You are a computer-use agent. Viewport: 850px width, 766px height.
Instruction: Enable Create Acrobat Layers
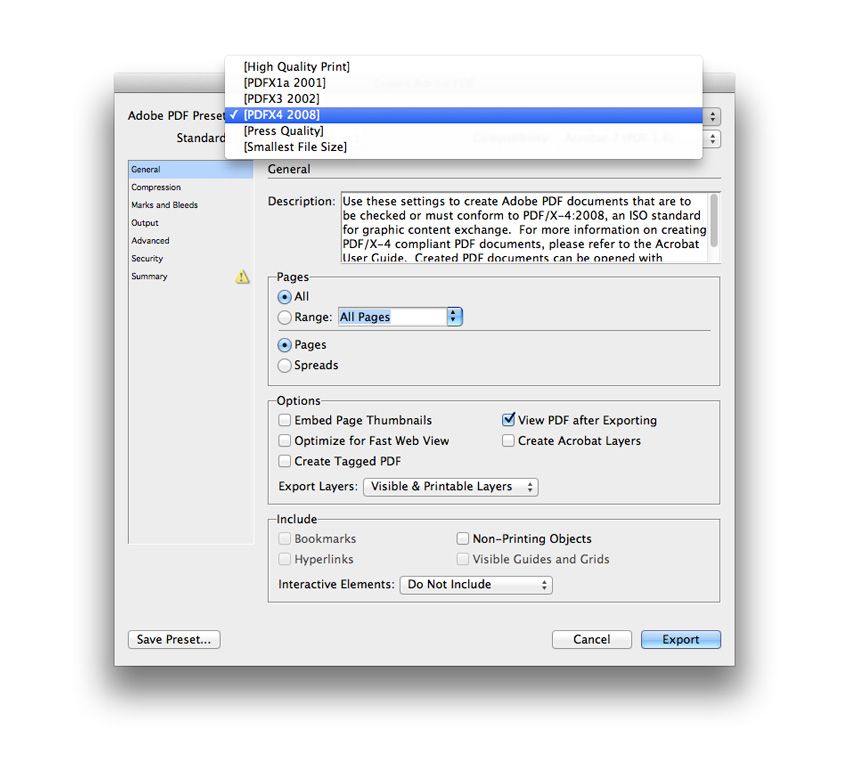pos(508,441)
